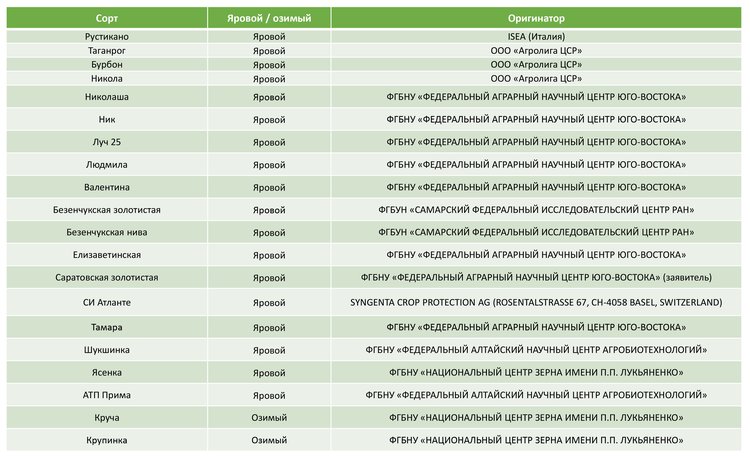Select the "Николаша" row name

tap(106, 97)
